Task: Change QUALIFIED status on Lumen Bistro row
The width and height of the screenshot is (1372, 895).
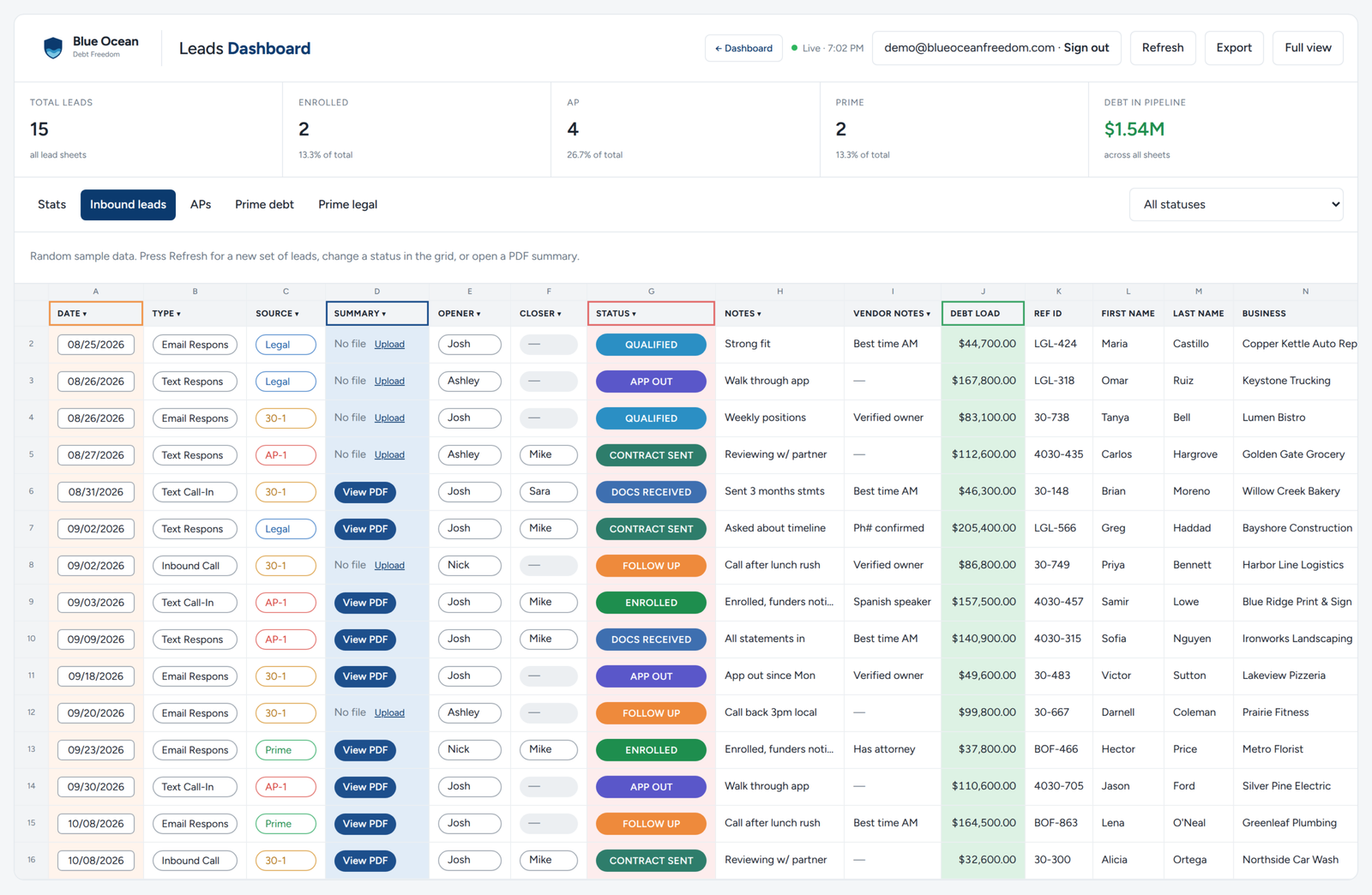Action: pos(651,418)
